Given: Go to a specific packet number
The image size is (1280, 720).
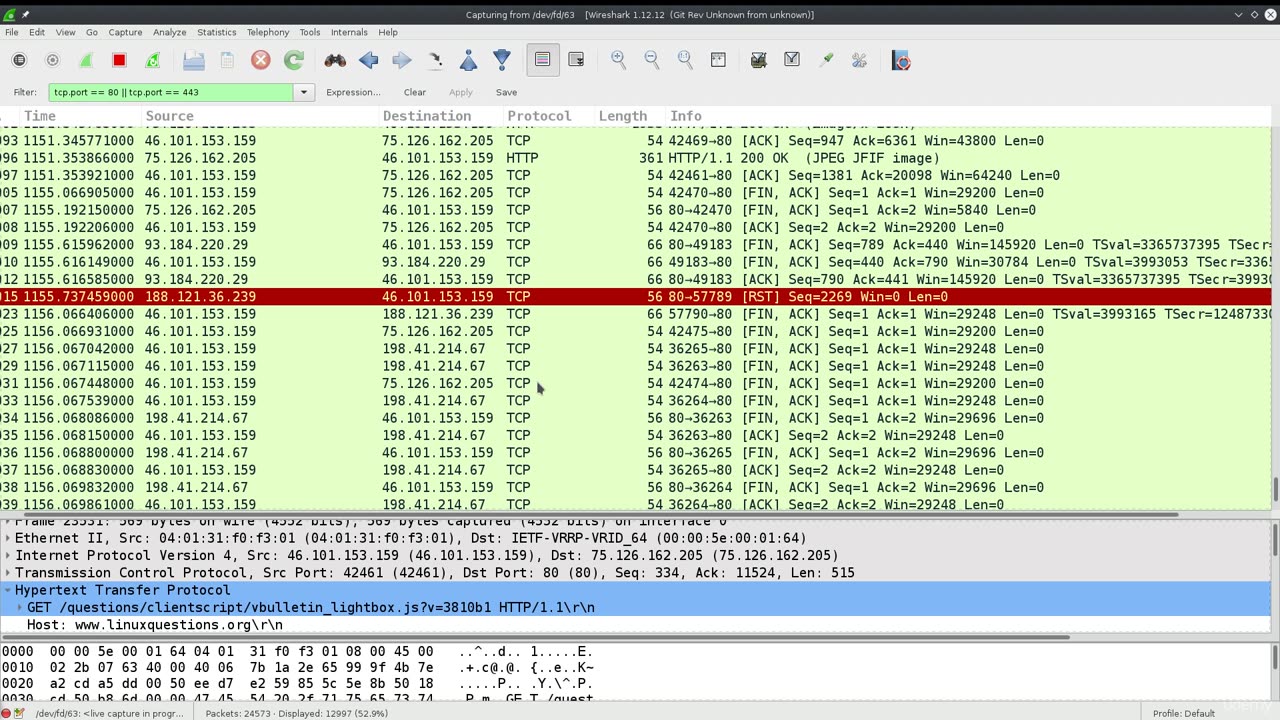Looking at the screenshot, I should coord(435,60).
